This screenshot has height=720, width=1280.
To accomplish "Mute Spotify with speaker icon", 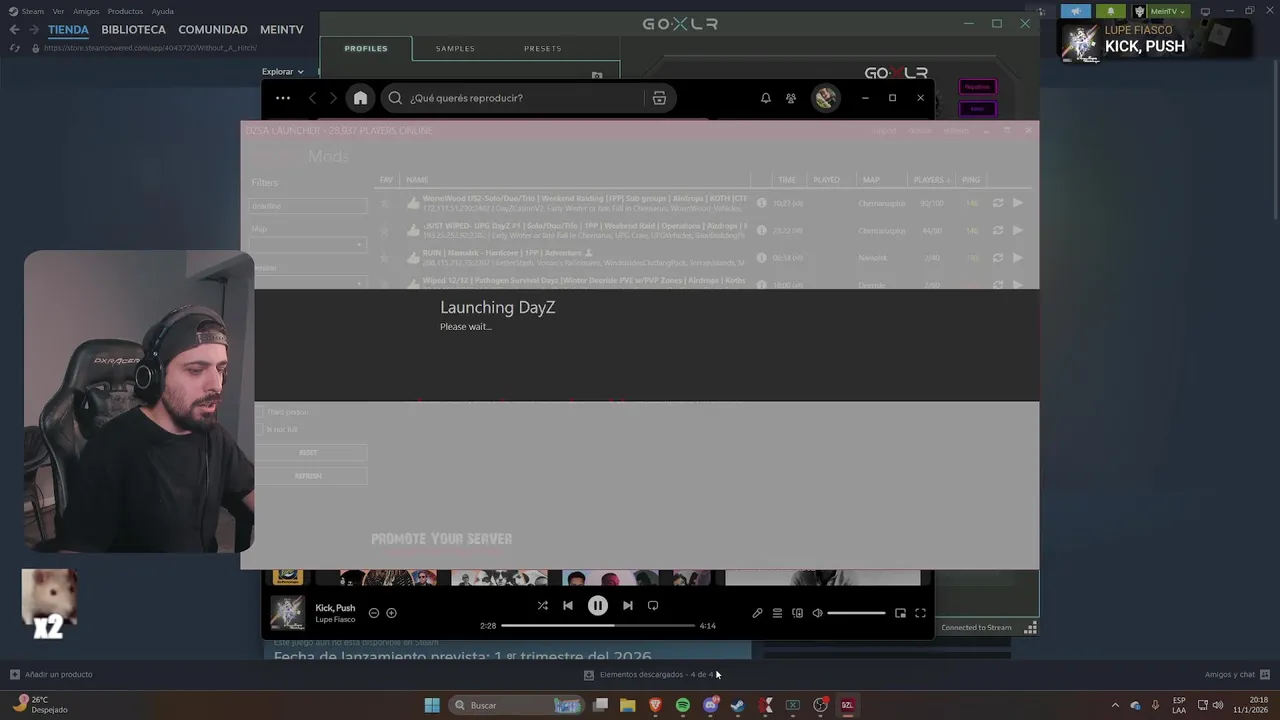I will [x=817, y=613].
